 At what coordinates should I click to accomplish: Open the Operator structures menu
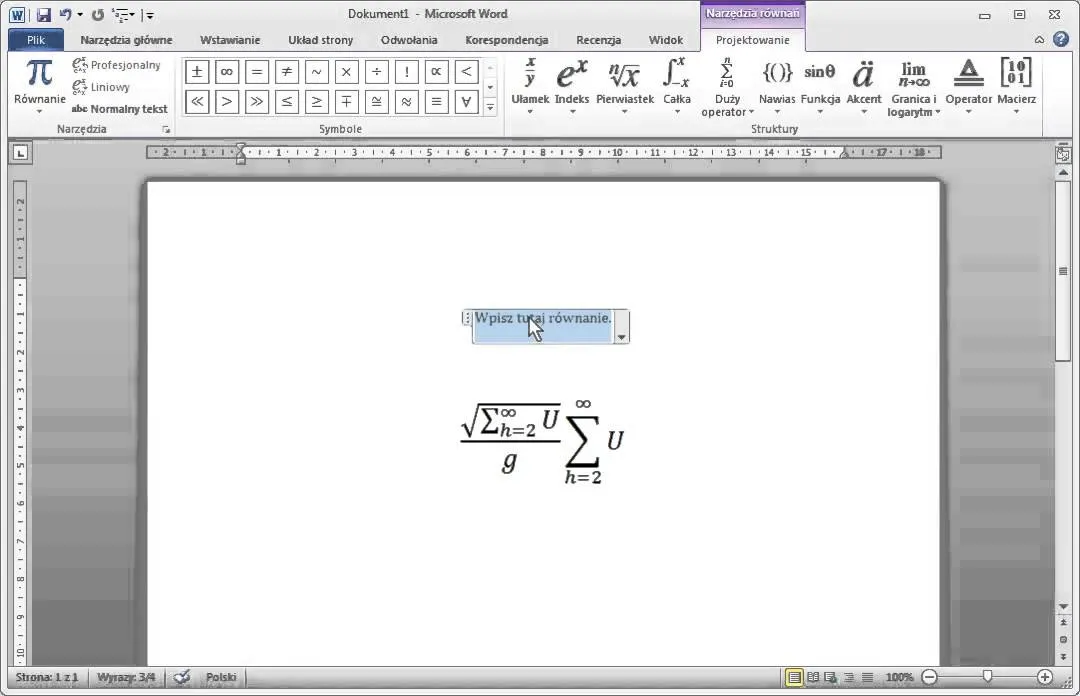point(968,86)
